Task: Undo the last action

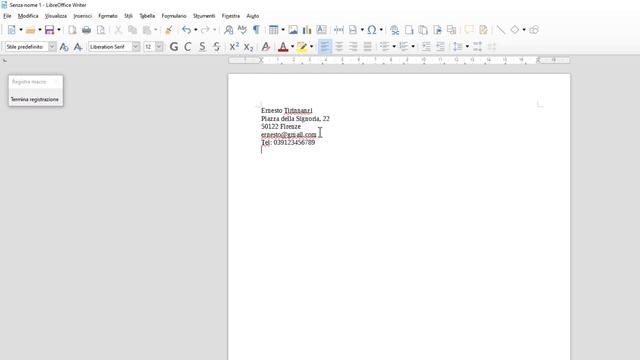Action: click(187, 30)
